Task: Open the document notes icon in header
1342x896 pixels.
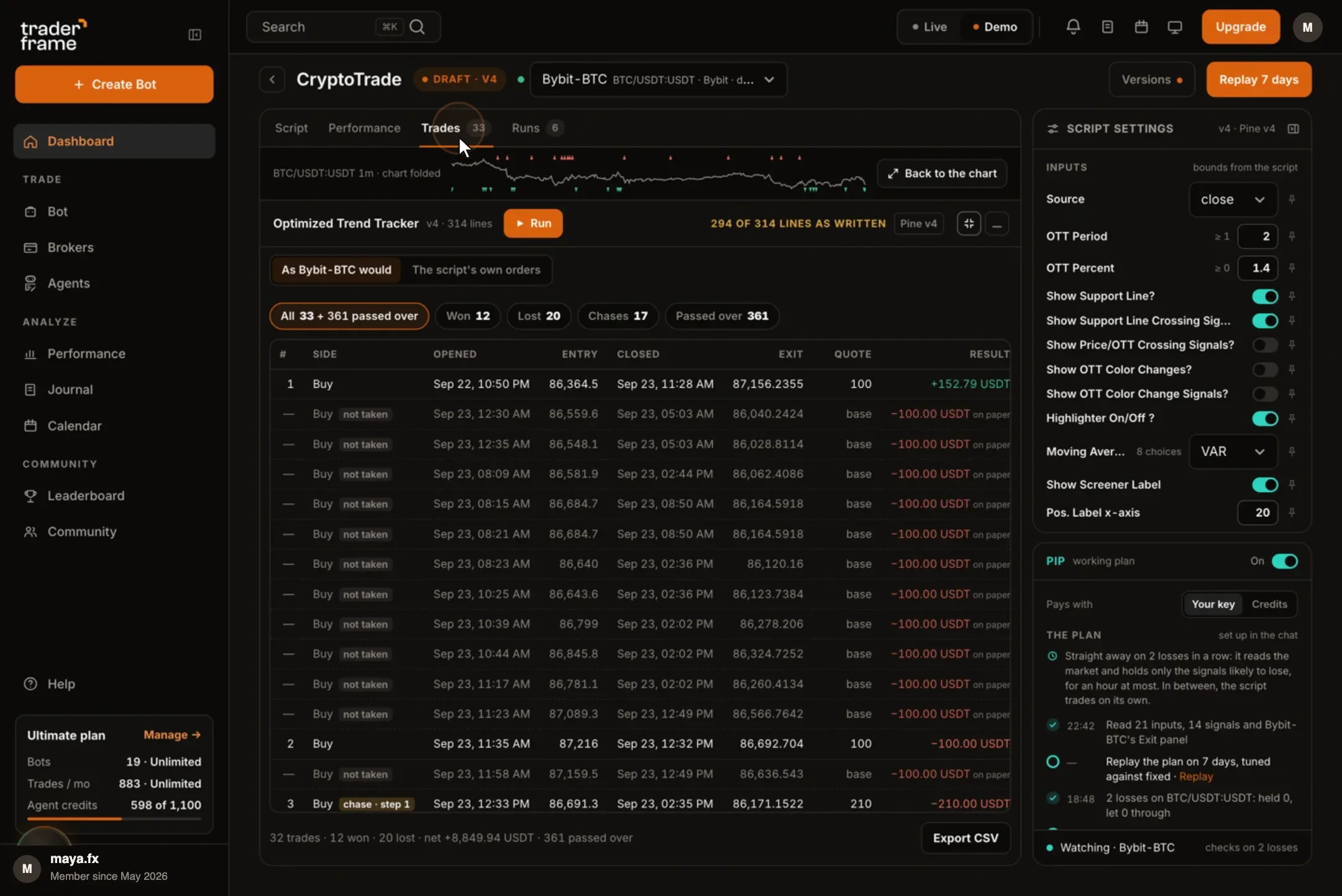Action: [1107, 27]
